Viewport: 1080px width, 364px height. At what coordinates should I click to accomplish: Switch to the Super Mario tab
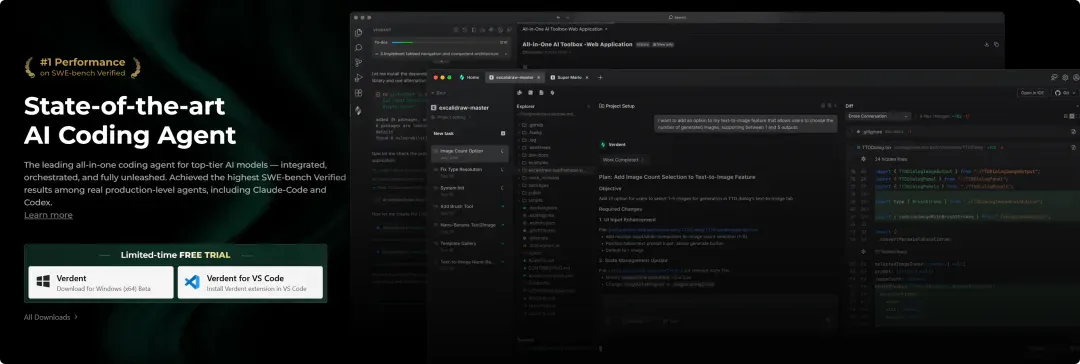click(x=568, y=77)
